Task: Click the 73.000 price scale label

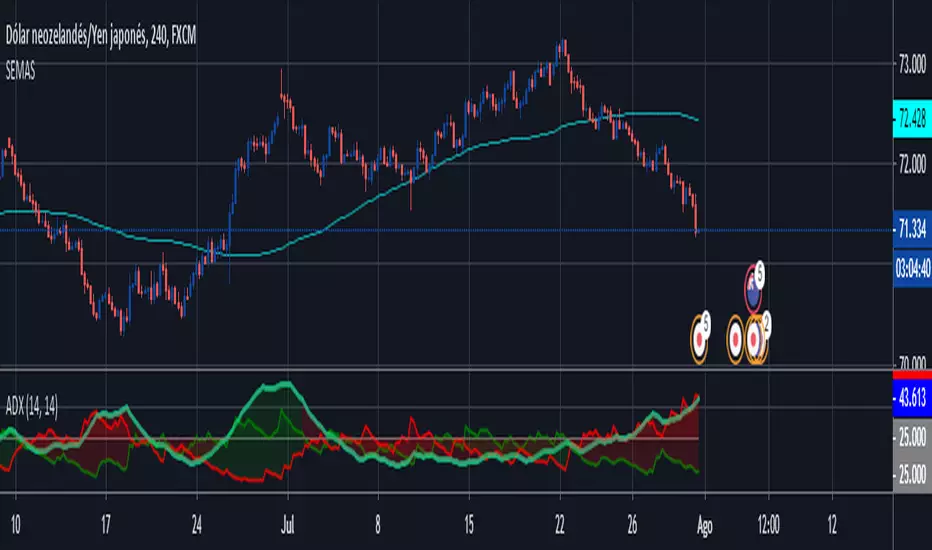Action: pos(912,64)
